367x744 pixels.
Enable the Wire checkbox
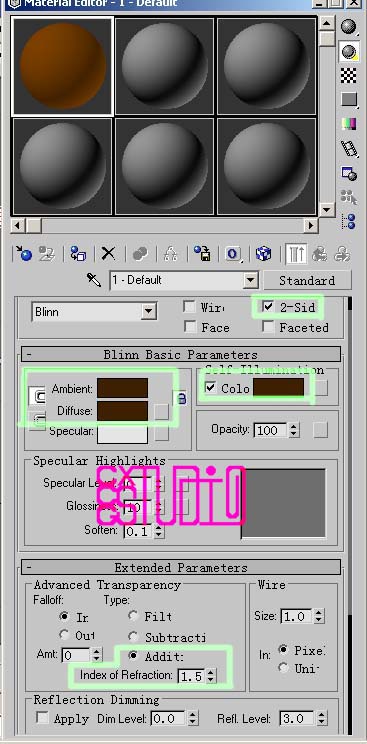click(x=189, y=307)
